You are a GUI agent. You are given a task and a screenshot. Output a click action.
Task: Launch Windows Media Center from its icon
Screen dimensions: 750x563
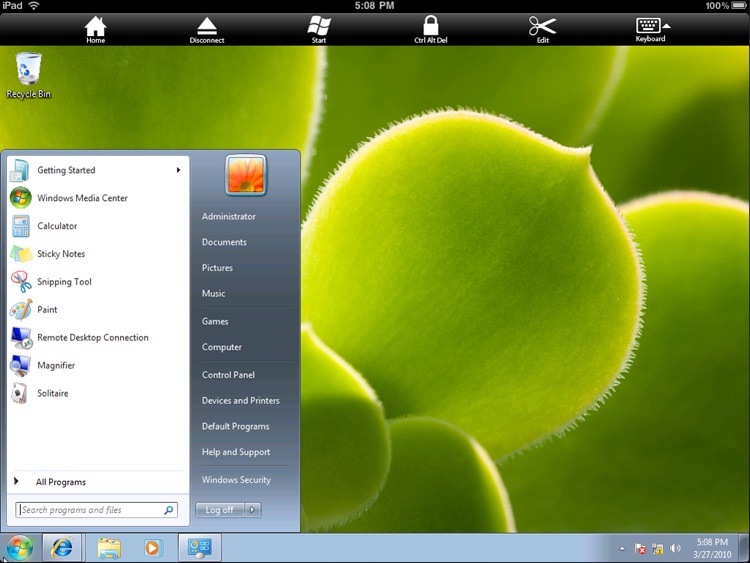pyautogui.click(x=21, y=198)
